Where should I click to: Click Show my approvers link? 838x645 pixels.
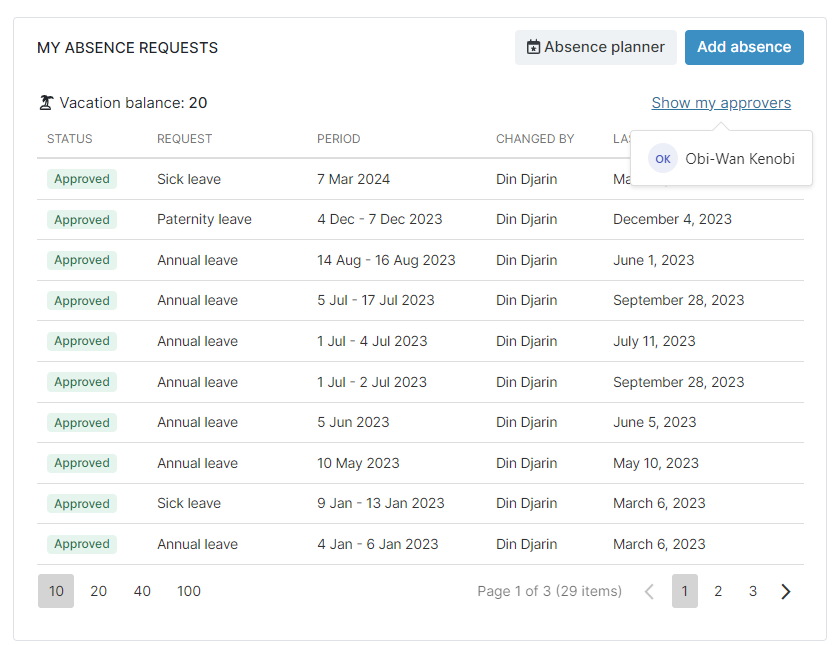[720, 103]
